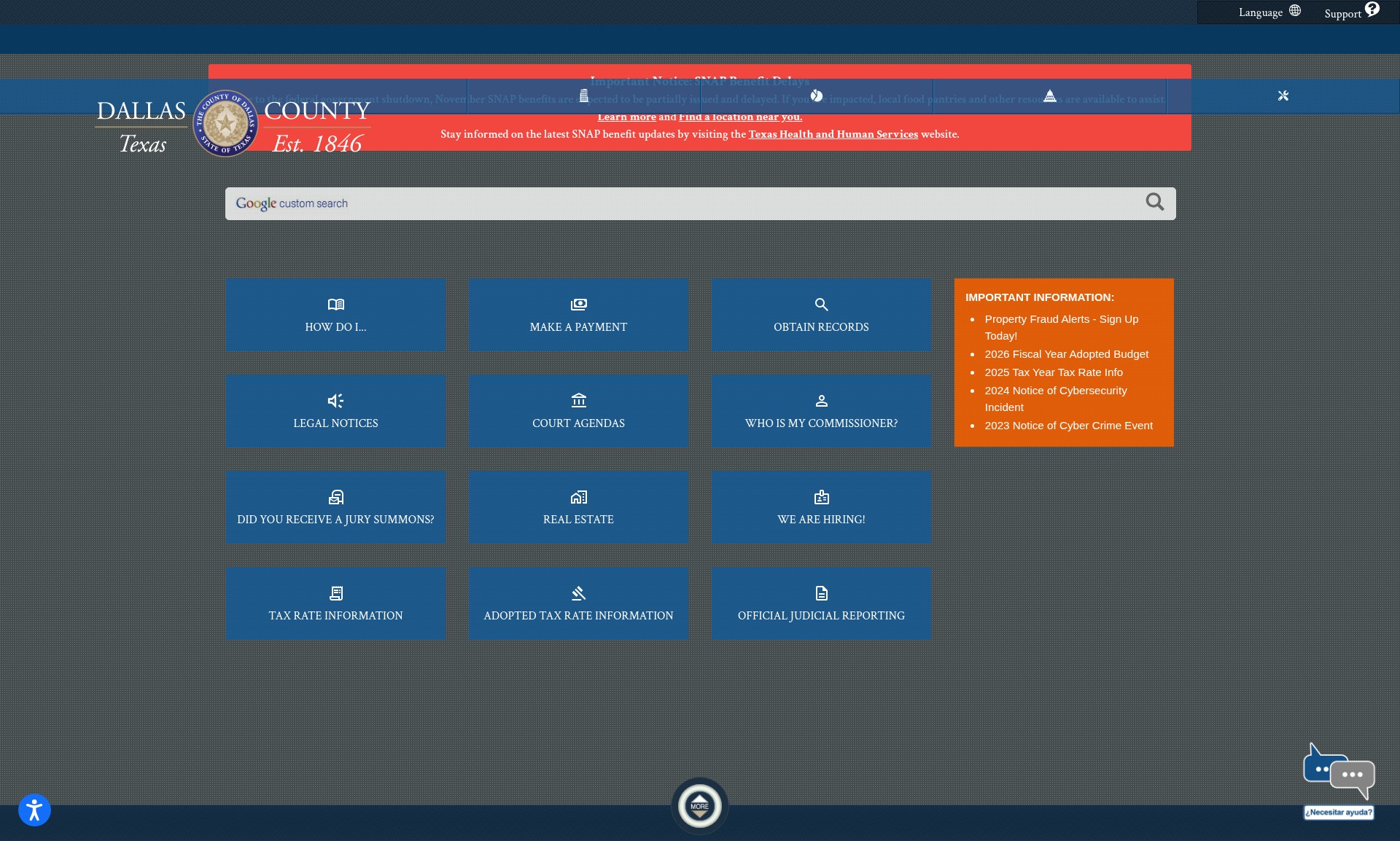Open the Language menu
The width and height of the screenshot is (1400, 841).
[1269, 12]
